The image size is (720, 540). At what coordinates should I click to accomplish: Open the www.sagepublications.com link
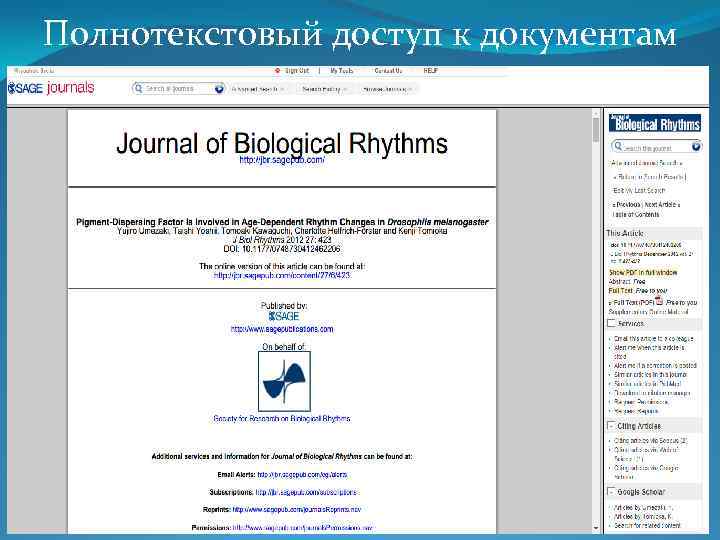click(x=282, y=329)
